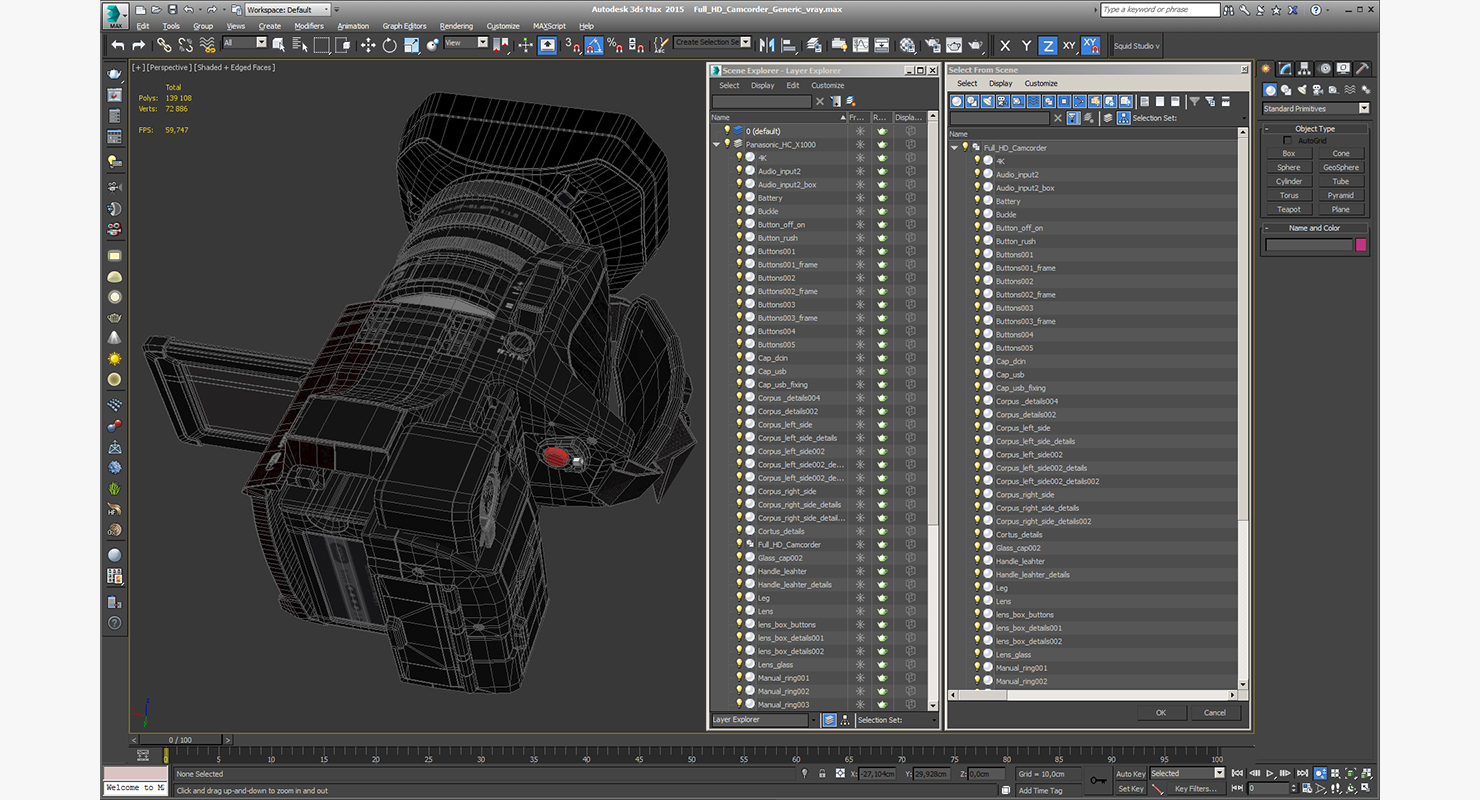Click the Render Setup icon
The width and height of the screenshot is (1480, 800).
pyautogui.click(x=932, y=45)
